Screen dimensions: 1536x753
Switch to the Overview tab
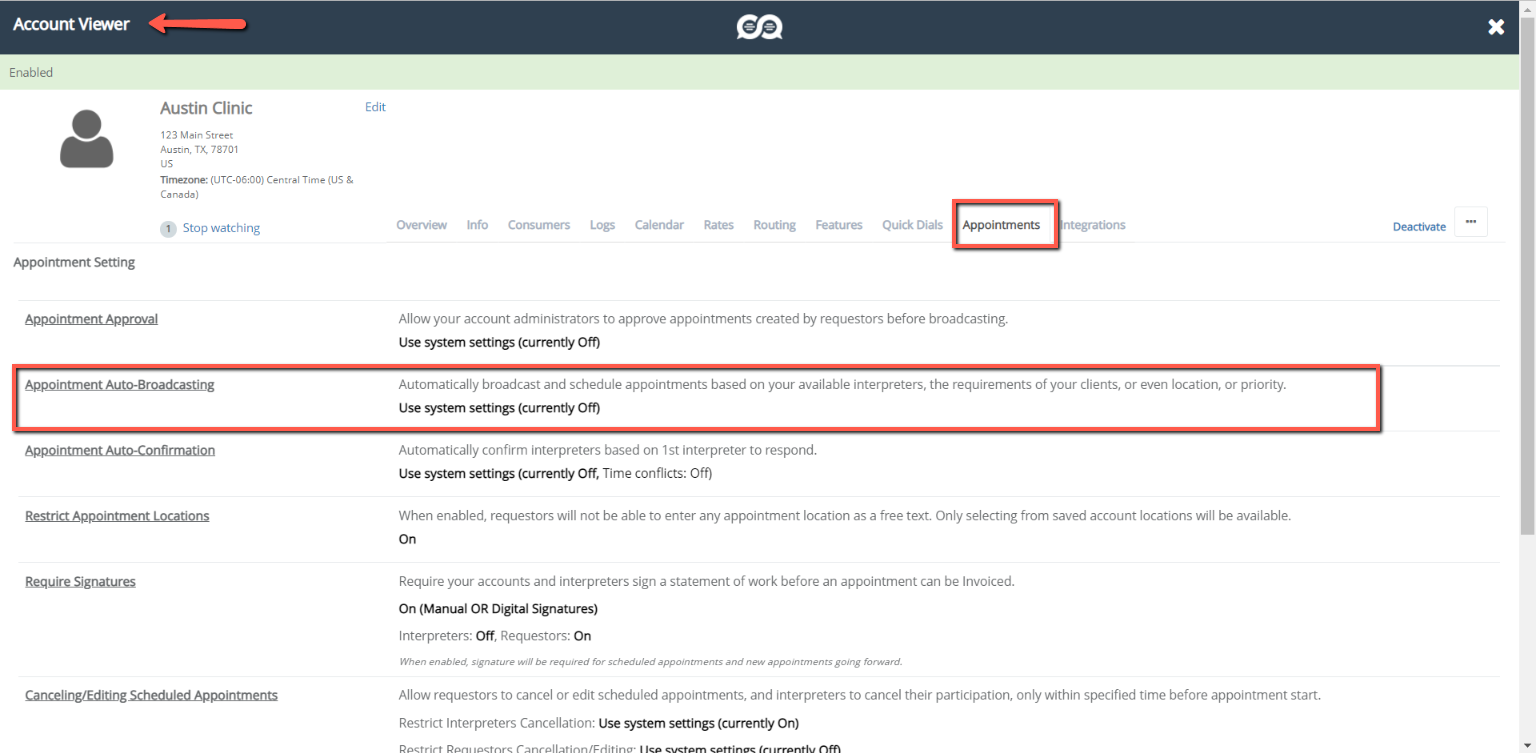click(421, 225)
